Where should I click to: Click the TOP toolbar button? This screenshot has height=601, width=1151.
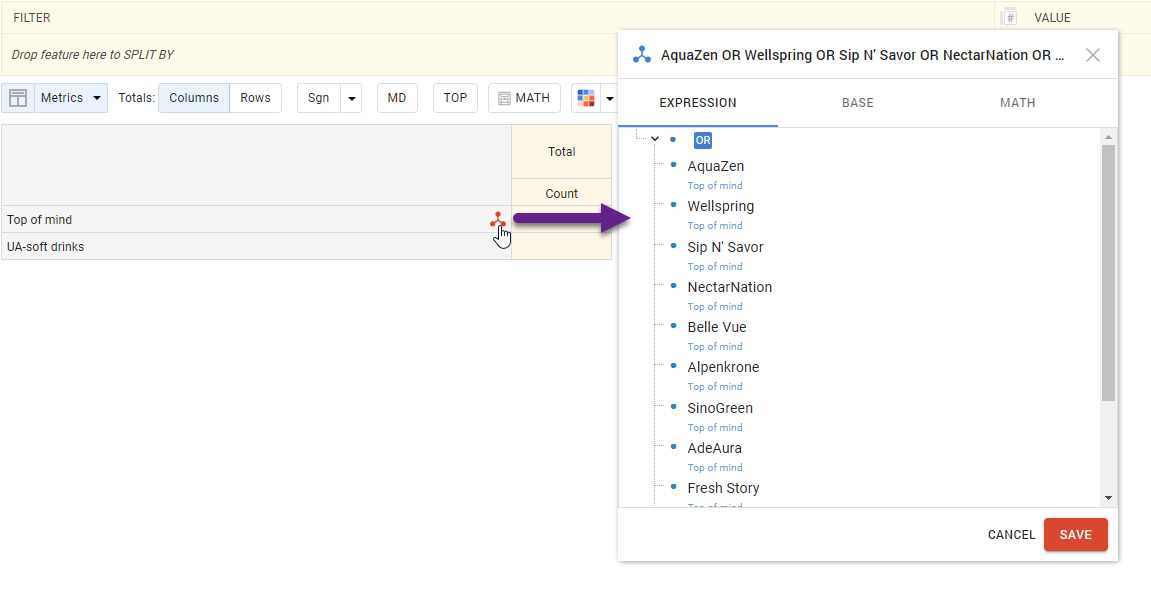(455, 97)
